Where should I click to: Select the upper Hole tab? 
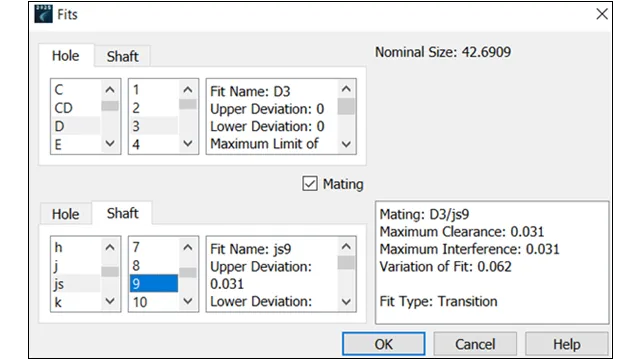pyautogui.click(x=66, y=56)
